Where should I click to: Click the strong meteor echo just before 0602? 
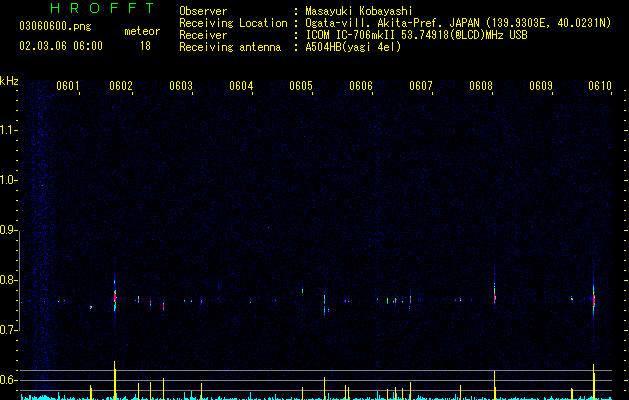pyautogui.click(x=115, y=296)
